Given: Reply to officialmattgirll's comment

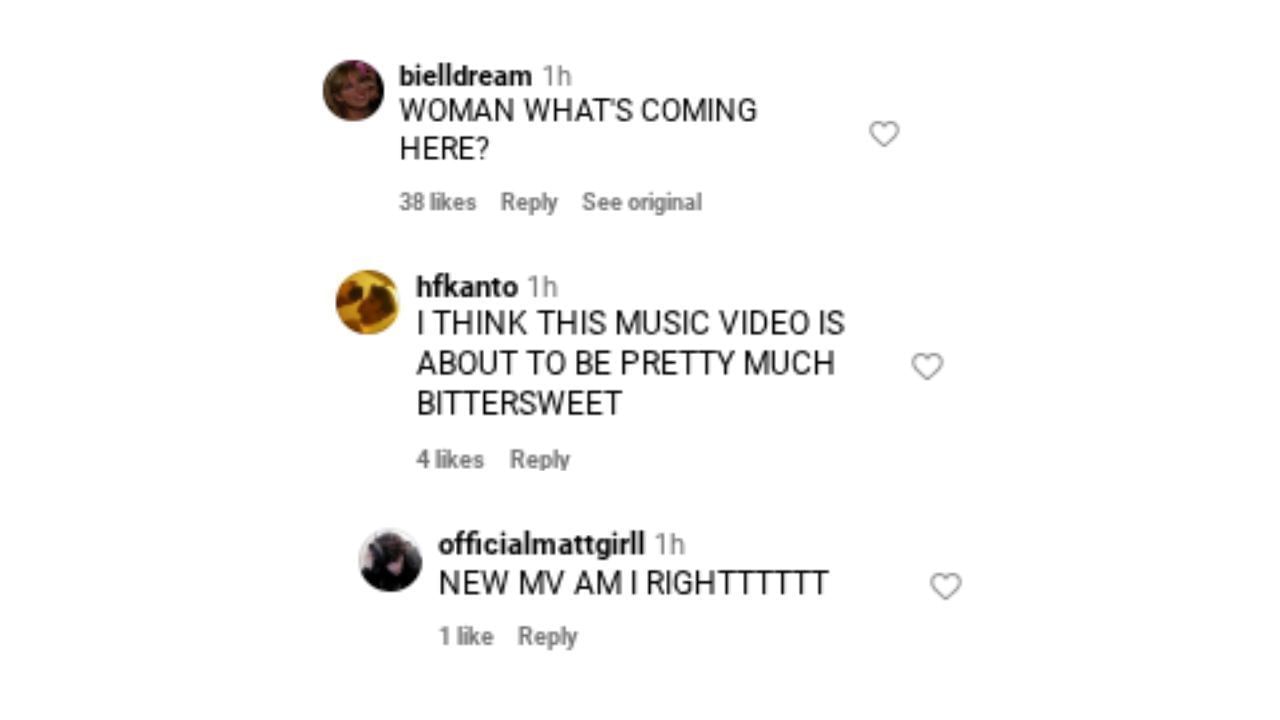Looking at the screenshot, I should pyautogui.click(x=547, y=636).
